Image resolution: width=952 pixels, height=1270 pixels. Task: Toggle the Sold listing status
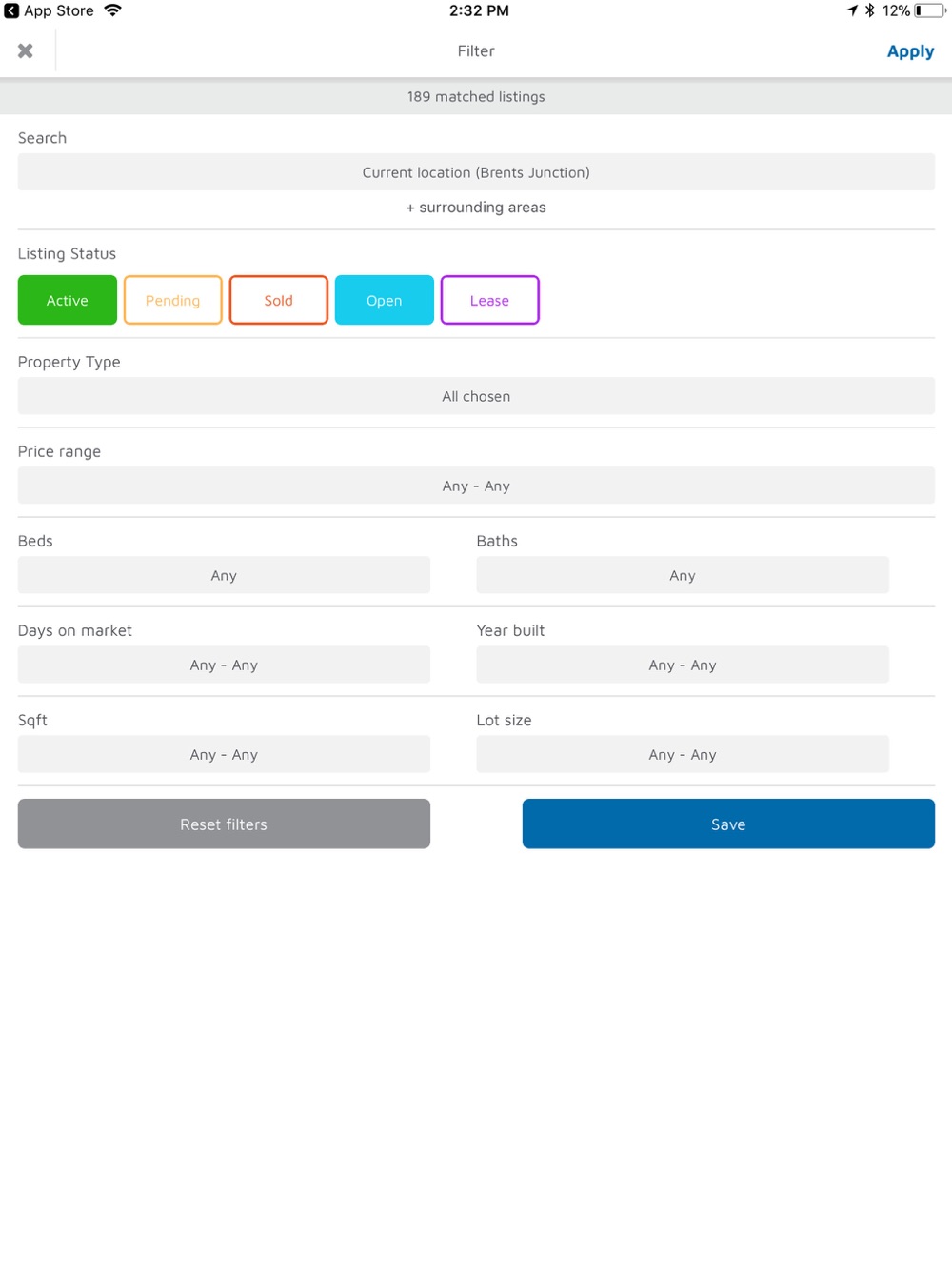pyautogui.click(x=279, y=300)
